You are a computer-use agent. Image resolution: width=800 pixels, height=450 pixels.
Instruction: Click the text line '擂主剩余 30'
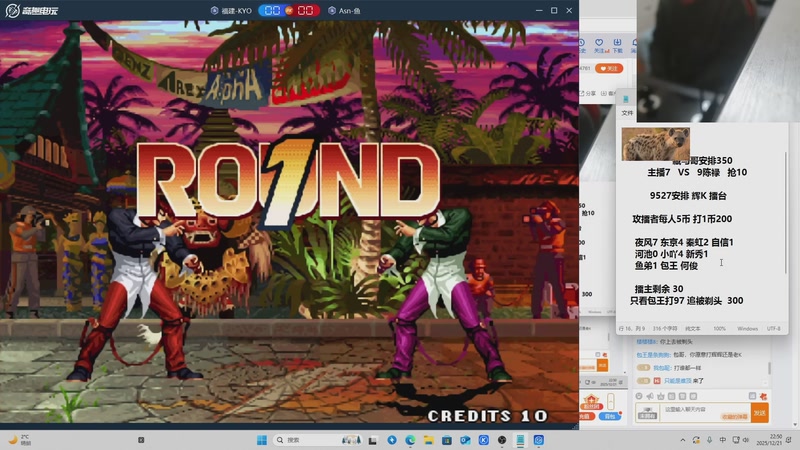[659, 289]
